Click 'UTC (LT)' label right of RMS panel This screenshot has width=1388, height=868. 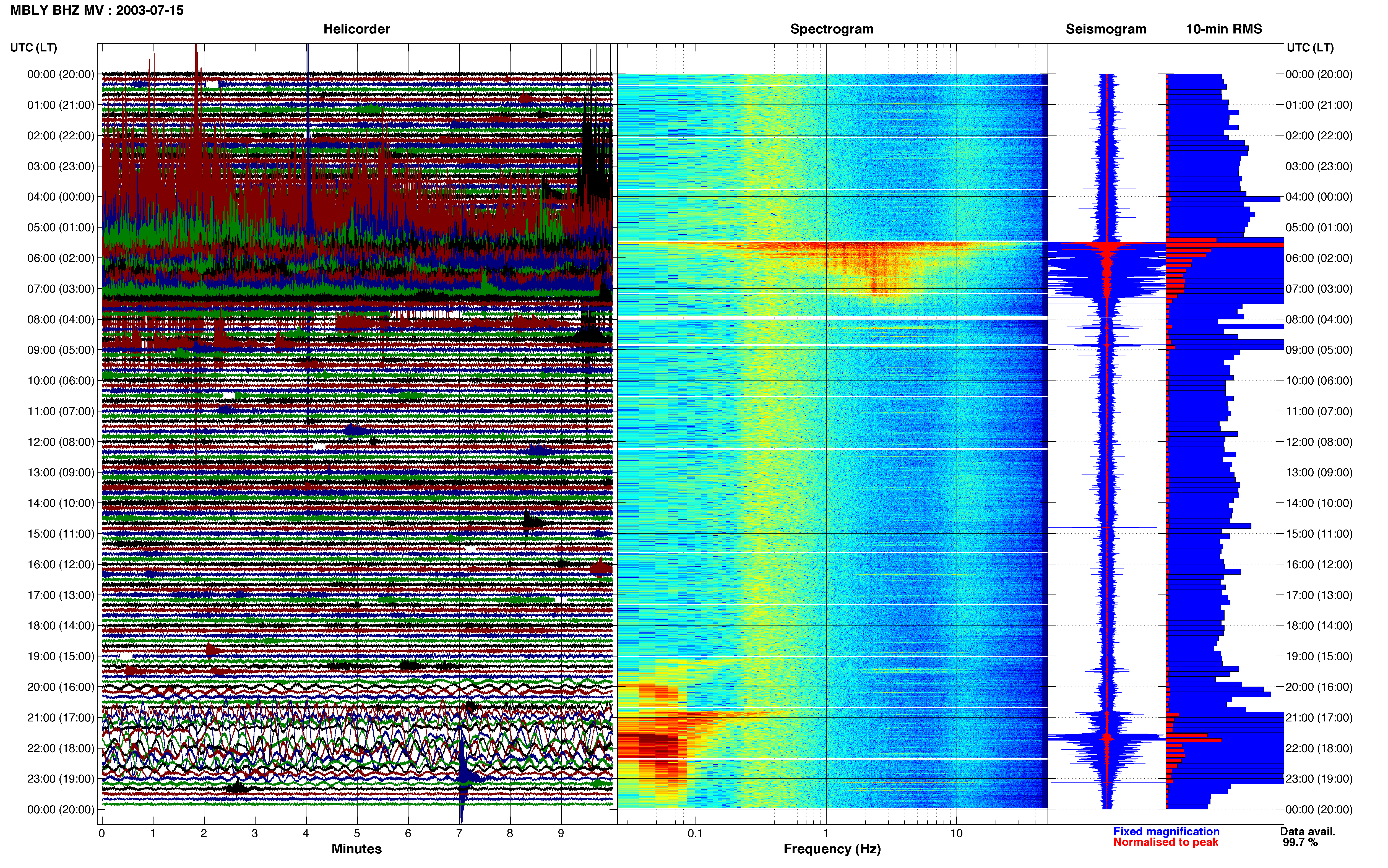[1310, 48]
